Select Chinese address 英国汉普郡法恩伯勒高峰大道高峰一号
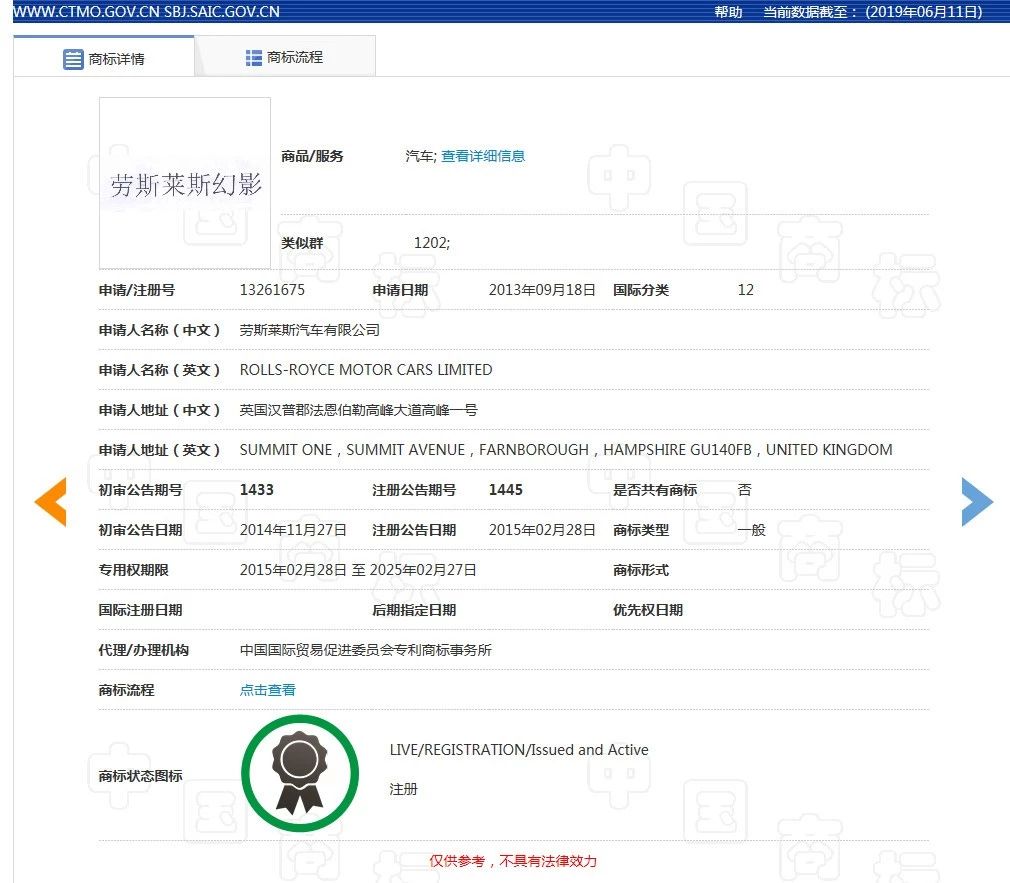 tap(358, 410)
